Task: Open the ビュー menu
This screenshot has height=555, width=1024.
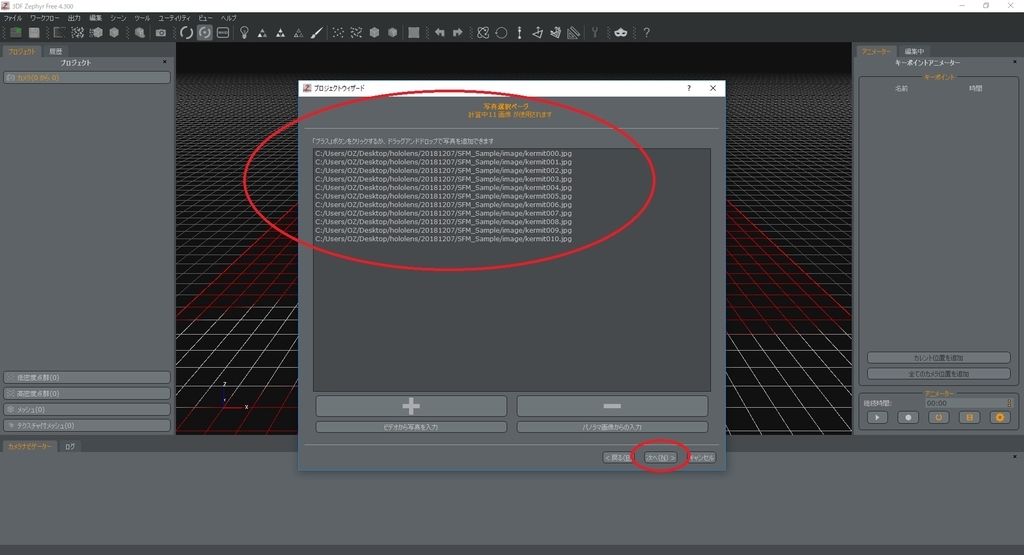Action: click(x=205, y=18)
